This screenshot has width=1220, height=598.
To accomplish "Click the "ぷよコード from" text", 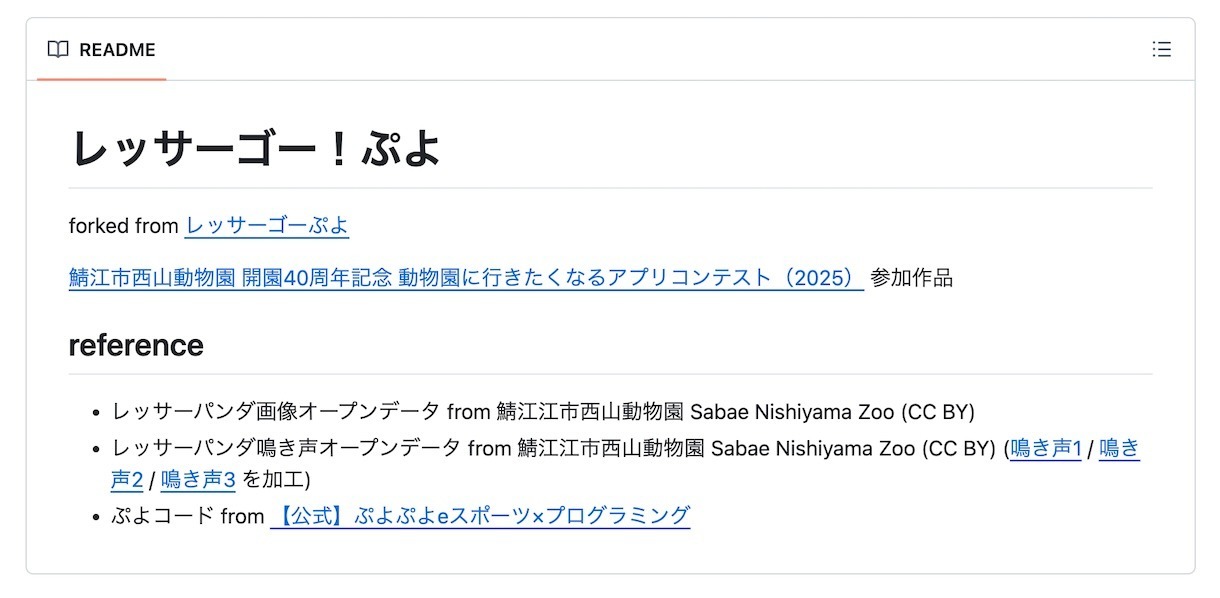I will tap(188, 516).
